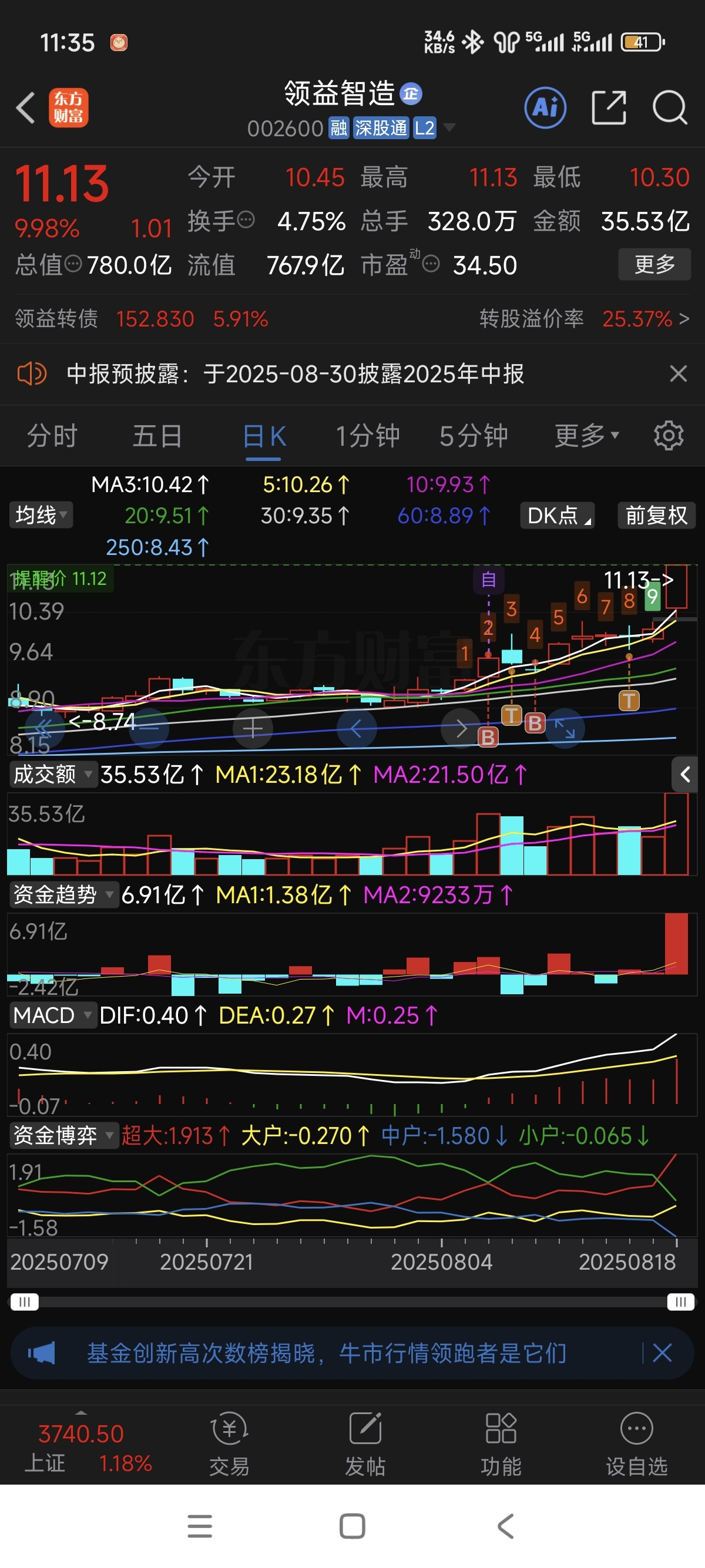Toggle 前复权 adjustment mode
Viewport: 705px width, 1568px height.
tap(656, 516)
